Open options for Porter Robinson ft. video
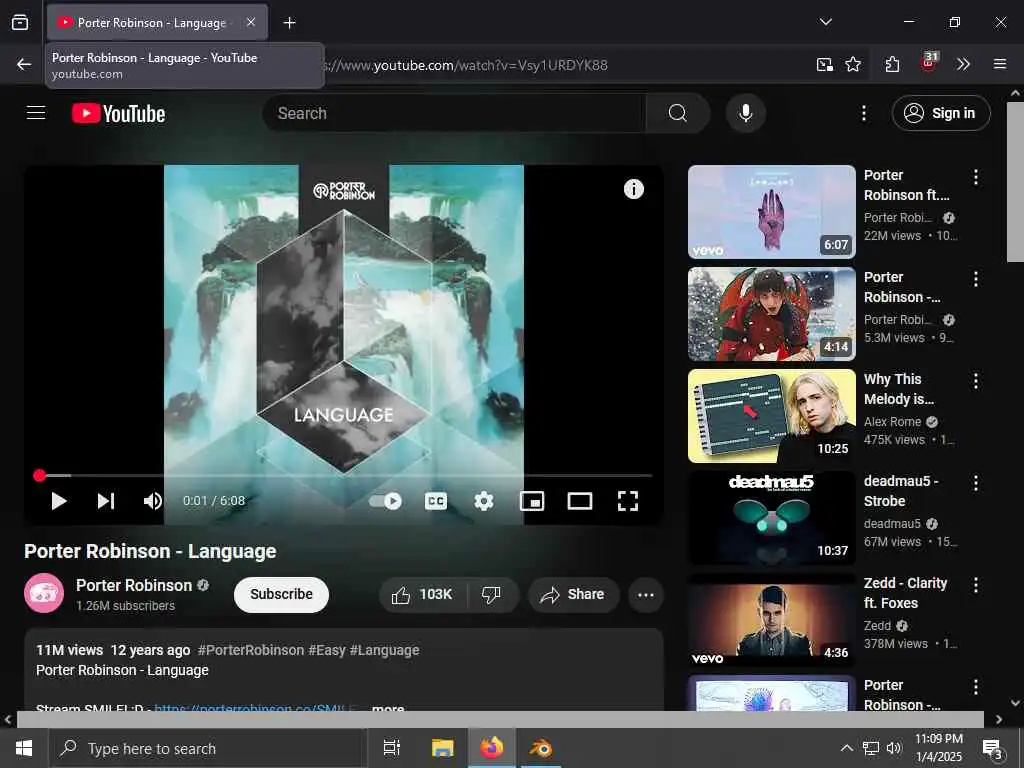 tap(975, 177)
